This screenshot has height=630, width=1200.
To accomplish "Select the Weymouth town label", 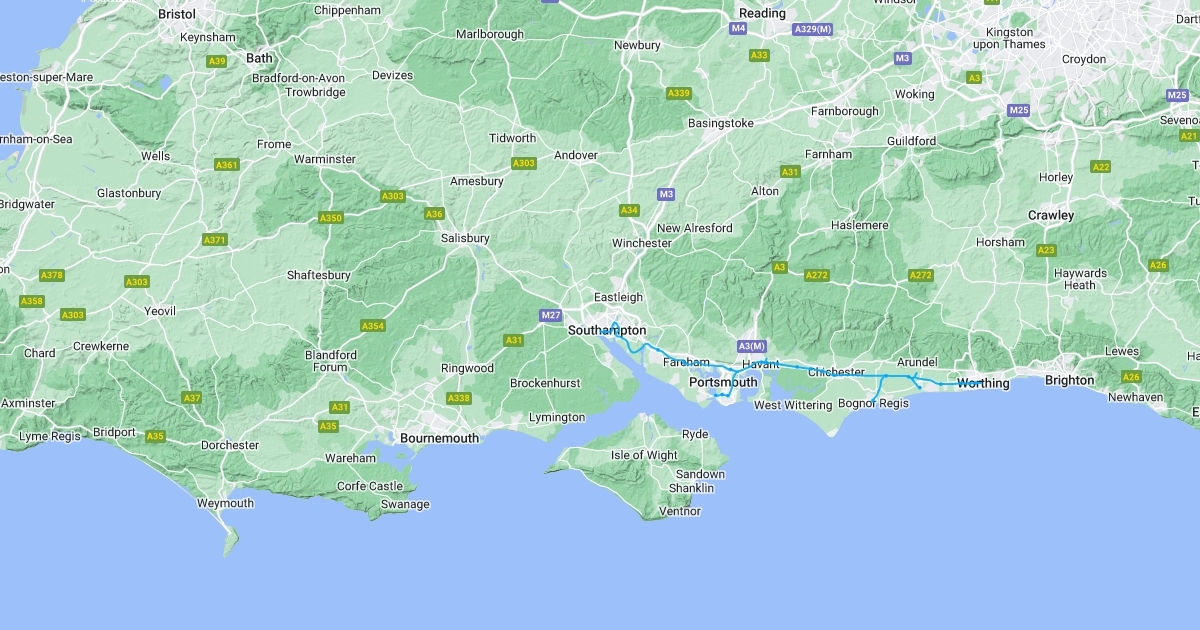I will [226, 503].
